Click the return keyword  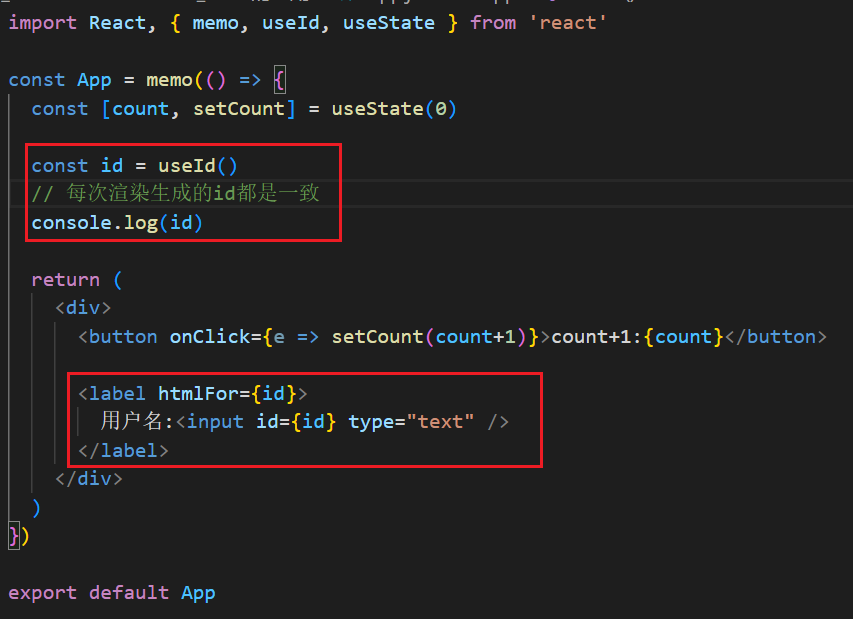(x=65, y=280)
